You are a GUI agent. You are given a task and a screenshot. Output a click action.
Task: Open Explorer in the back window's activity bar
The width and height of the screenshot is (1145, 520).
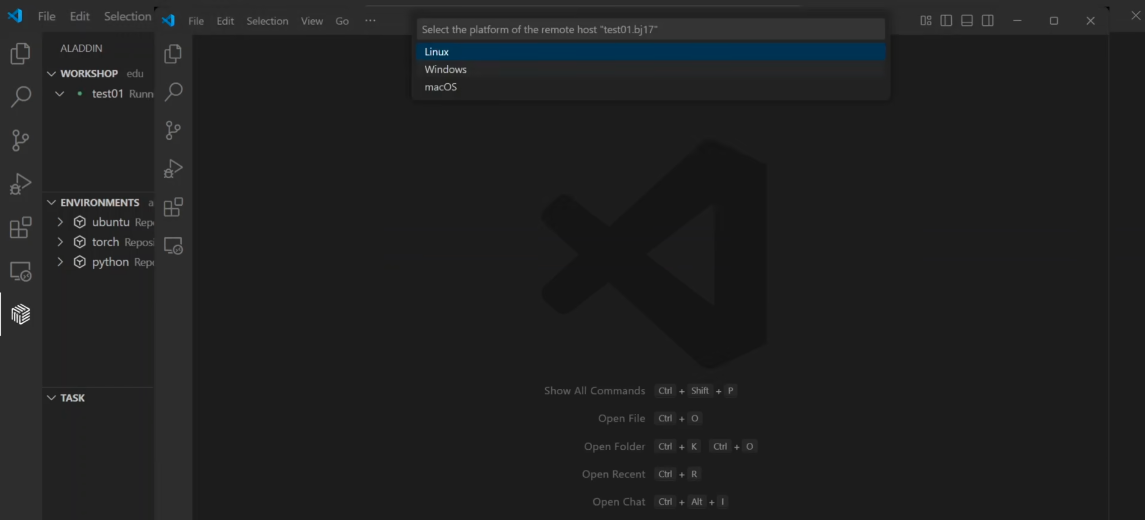tap(20, 53)
